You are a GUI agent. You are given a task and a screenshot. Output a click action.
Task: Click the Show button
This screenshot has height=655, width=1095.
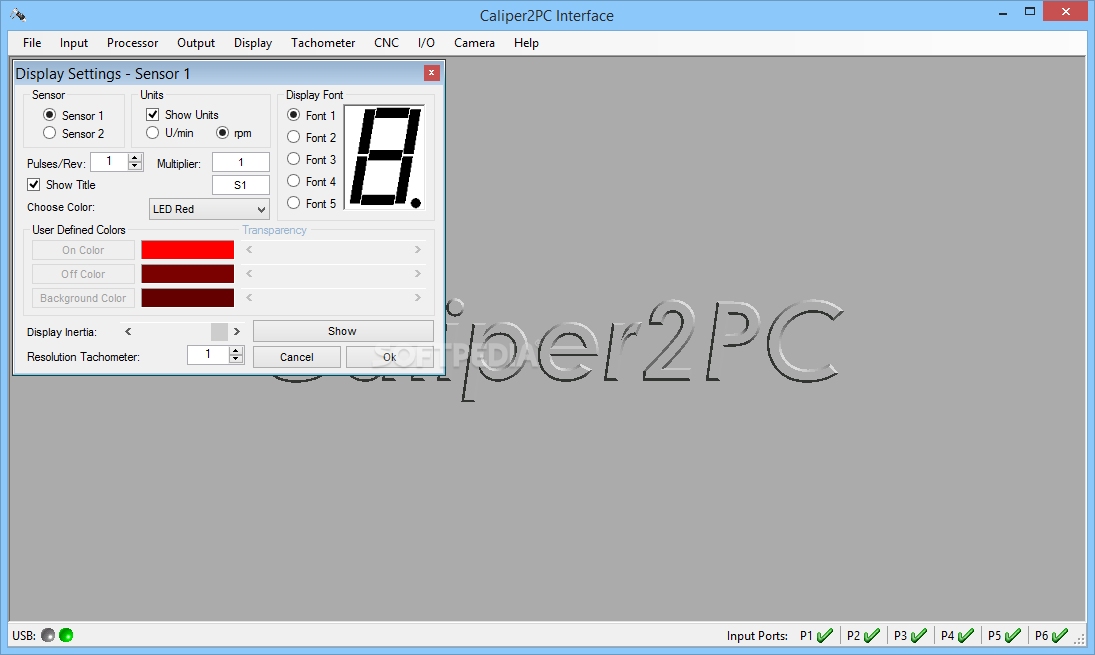[x=343, y=331]
